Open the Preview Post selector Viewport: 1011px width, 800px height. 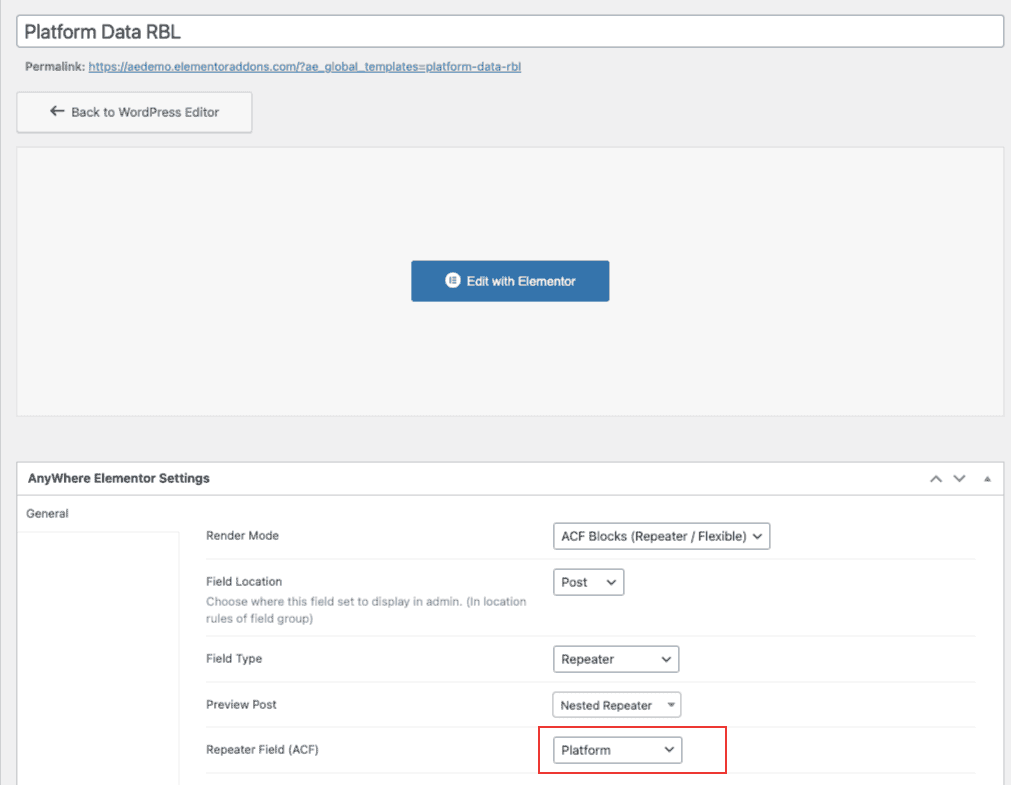click(x=616, y=705)
